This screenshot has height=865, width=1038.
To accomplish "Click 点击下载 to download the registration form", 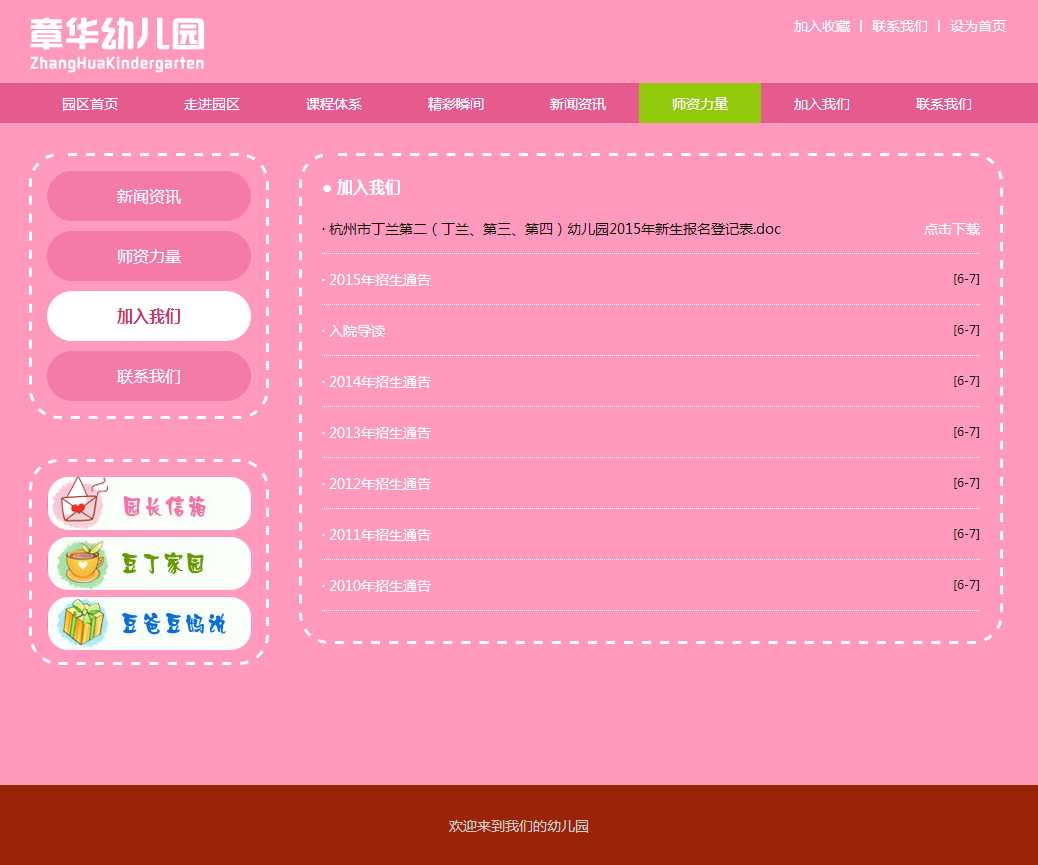I will click(x=951, y=229).
